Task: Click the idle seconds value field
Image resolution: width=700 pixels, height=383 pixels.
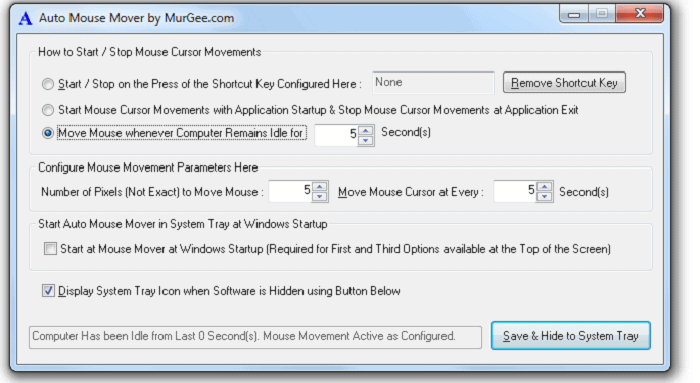Action: point(337,135)
